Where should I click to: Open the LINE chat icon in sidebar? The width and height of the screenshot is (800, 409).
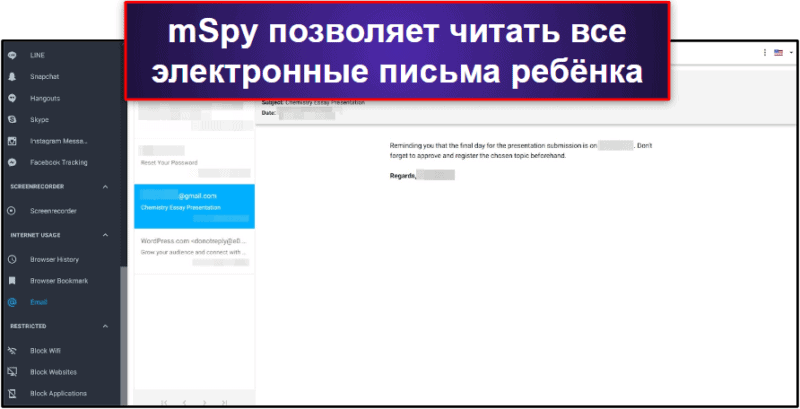coord(12,55)
